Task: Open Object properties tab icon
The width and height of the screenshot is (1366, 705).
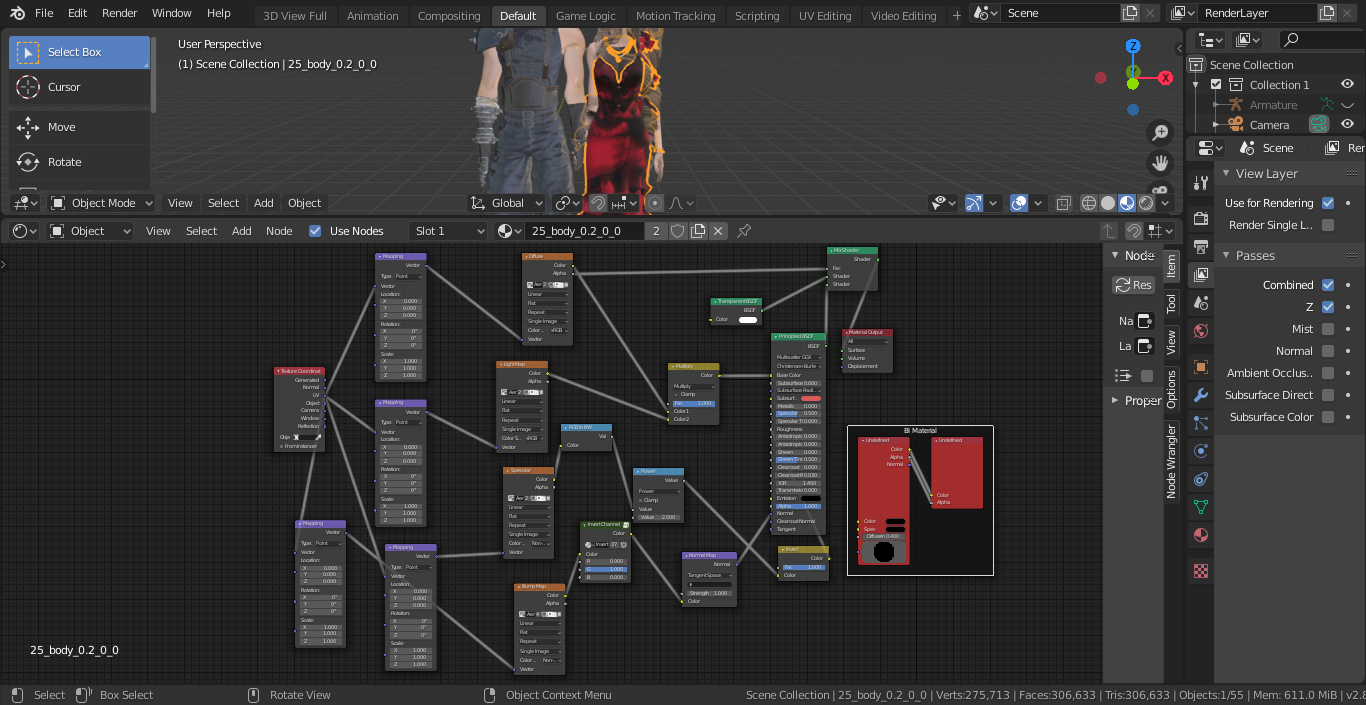Action: point(1201,367)
